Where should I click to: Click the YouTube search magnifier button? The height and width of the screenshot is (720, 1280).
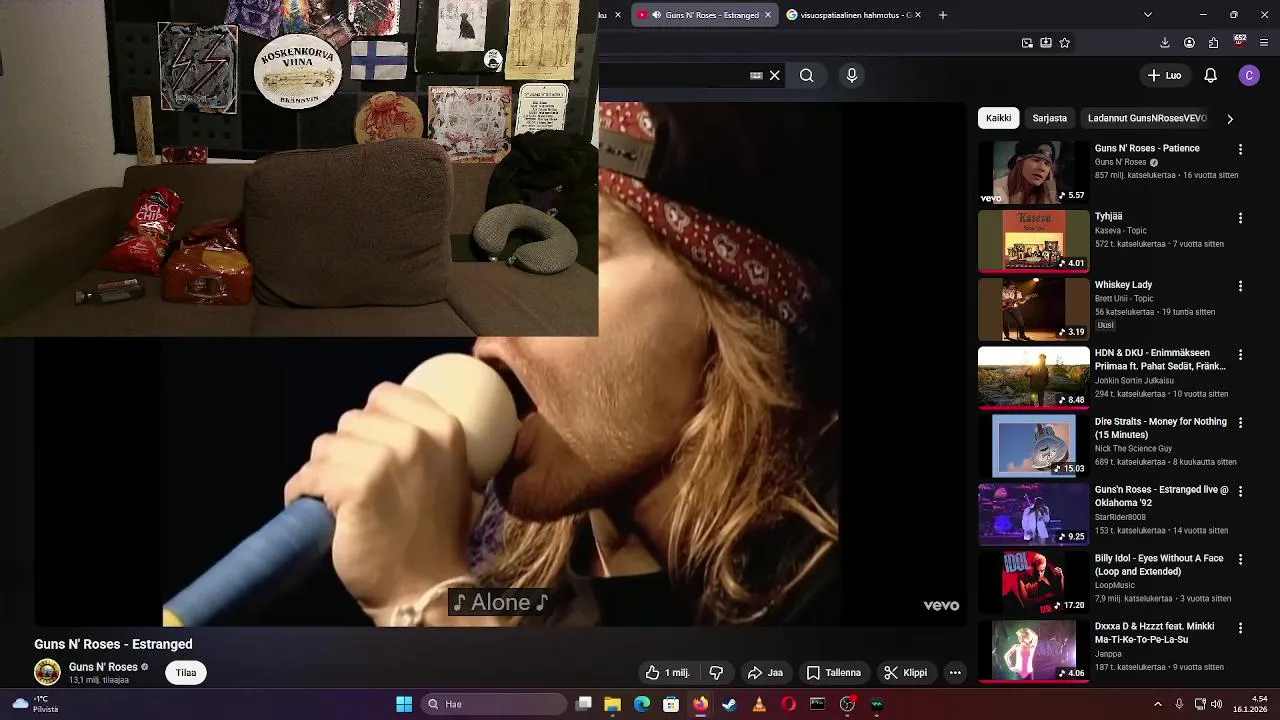[806, 75]
